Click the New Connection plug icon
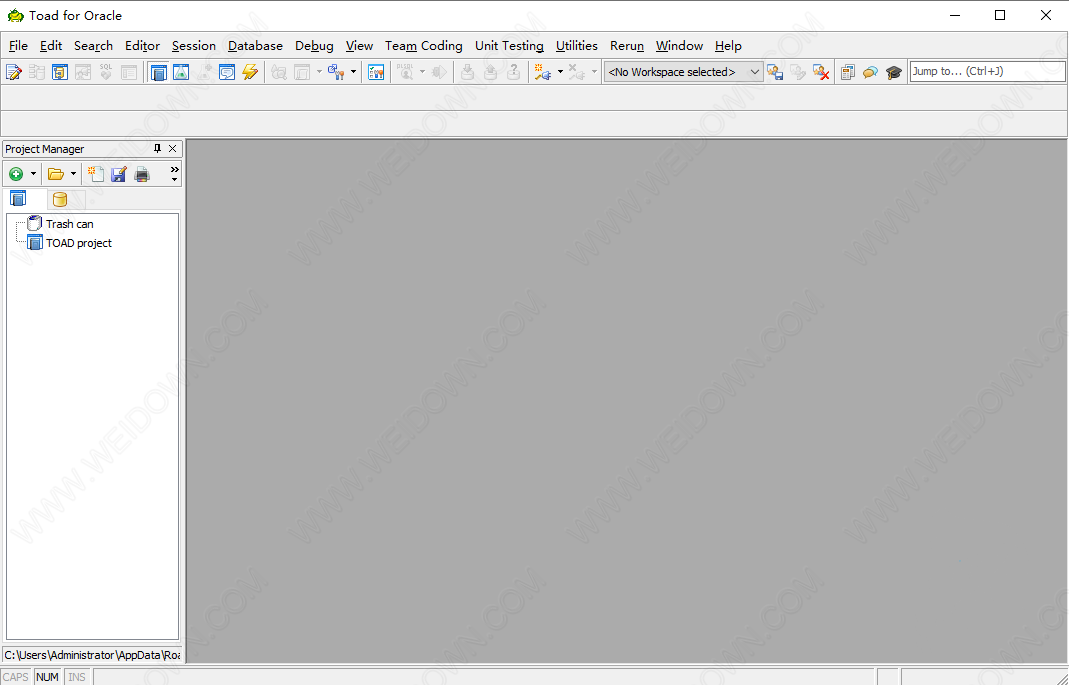This screenshot has height=685, width=1069. tap(543, 72)
